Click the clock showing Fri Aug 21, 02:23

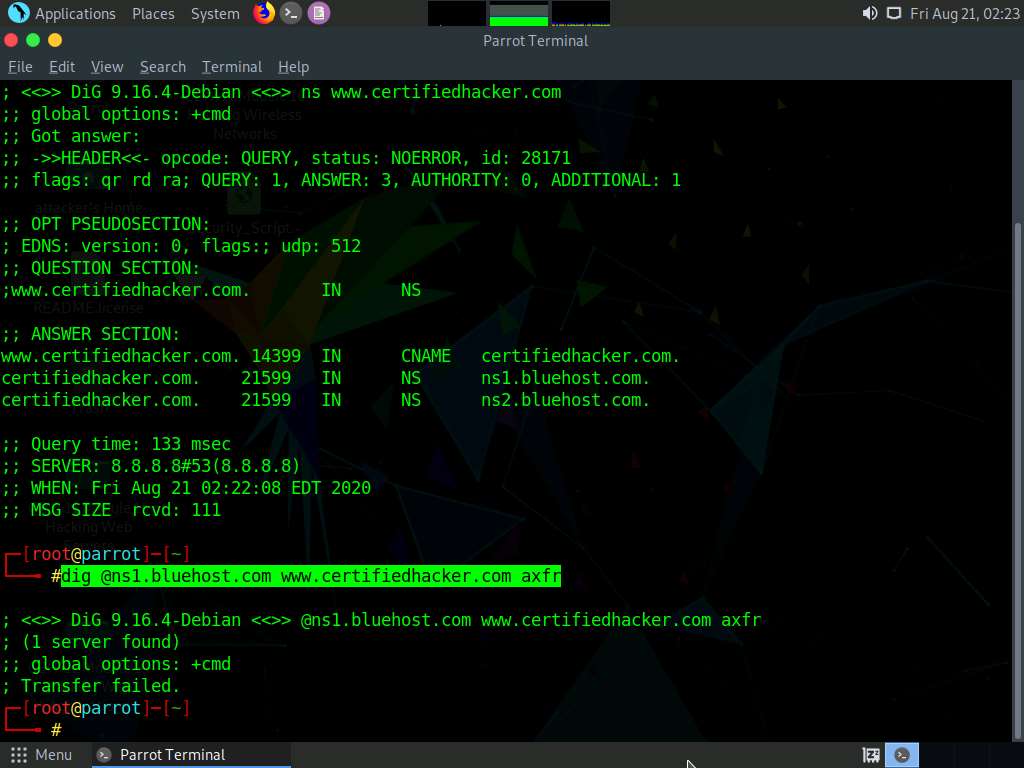(x=965, y=14)
